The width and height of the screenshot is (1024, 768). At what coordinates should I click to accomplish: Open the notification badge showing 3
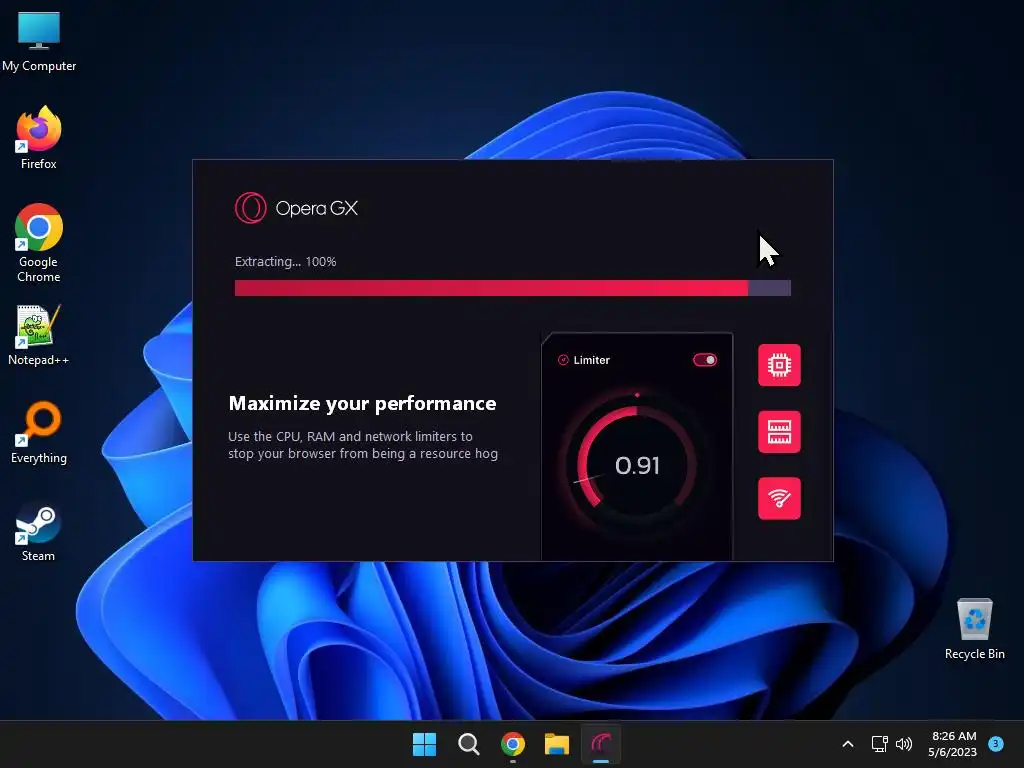tap(996, 743)
